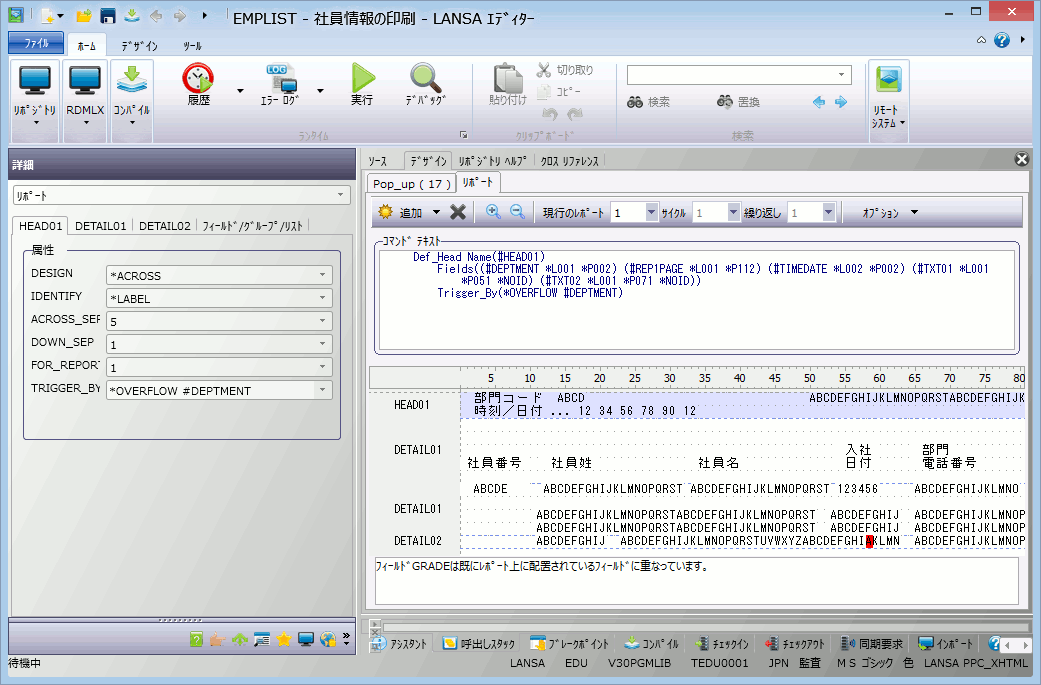The image size is (1041, 685).
Task: Zoom out on the report design
Action: coord(517,212)
